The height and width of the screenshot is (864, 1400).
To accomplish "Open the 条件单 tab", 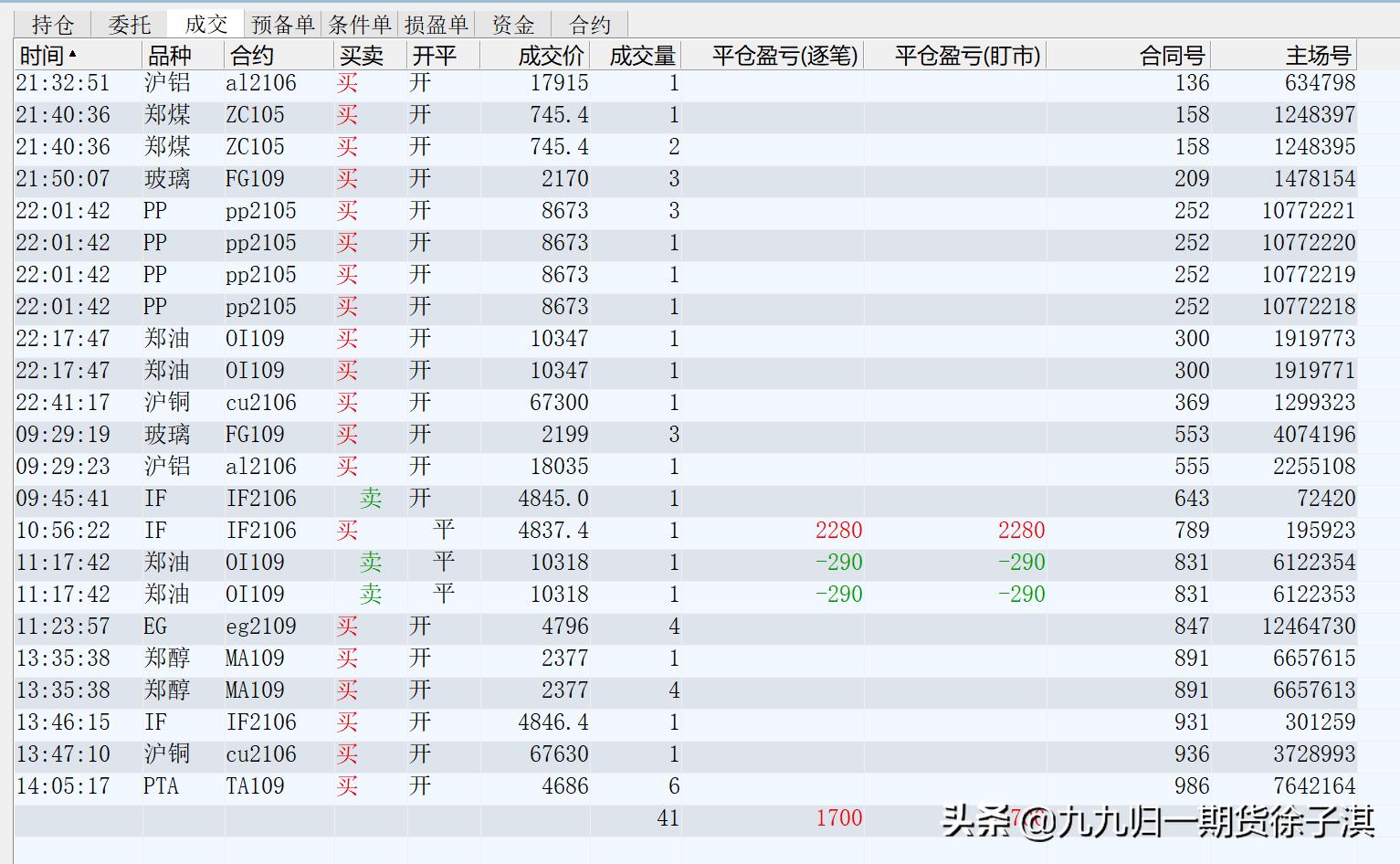I will 361,23.
